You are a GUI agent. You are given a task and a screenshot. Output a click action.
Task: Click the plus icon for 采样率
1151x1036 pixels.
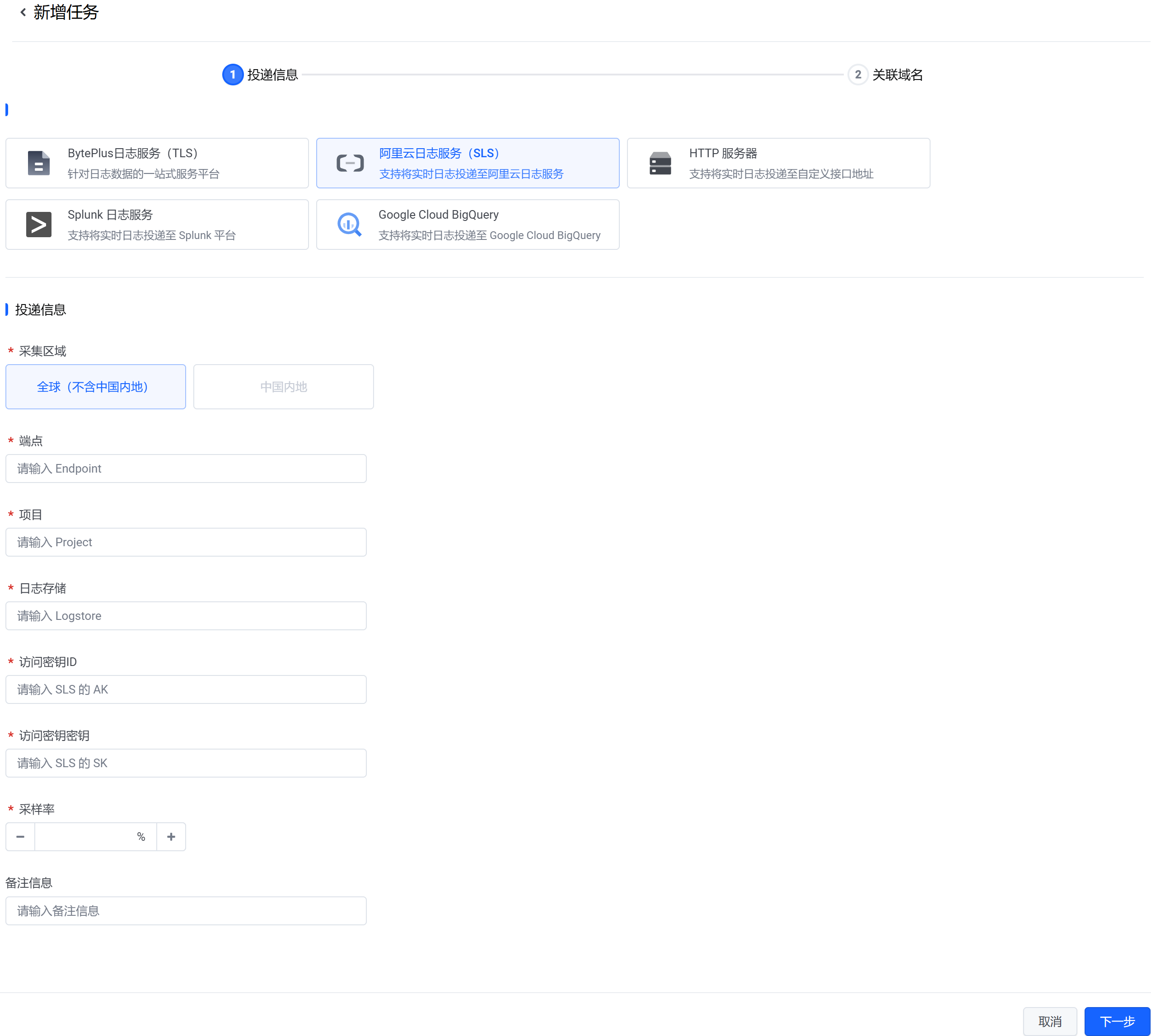pos(171,837)
